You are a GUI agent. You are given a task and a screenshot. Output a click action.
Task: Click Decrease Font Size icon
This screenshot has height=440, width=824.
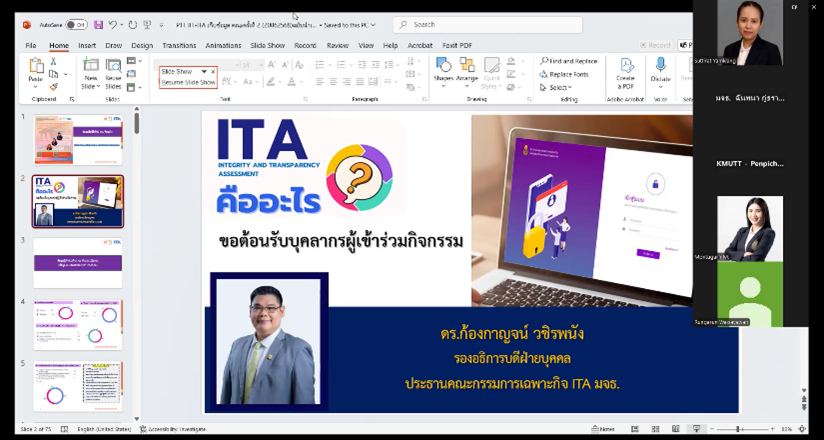click(286, 65)
